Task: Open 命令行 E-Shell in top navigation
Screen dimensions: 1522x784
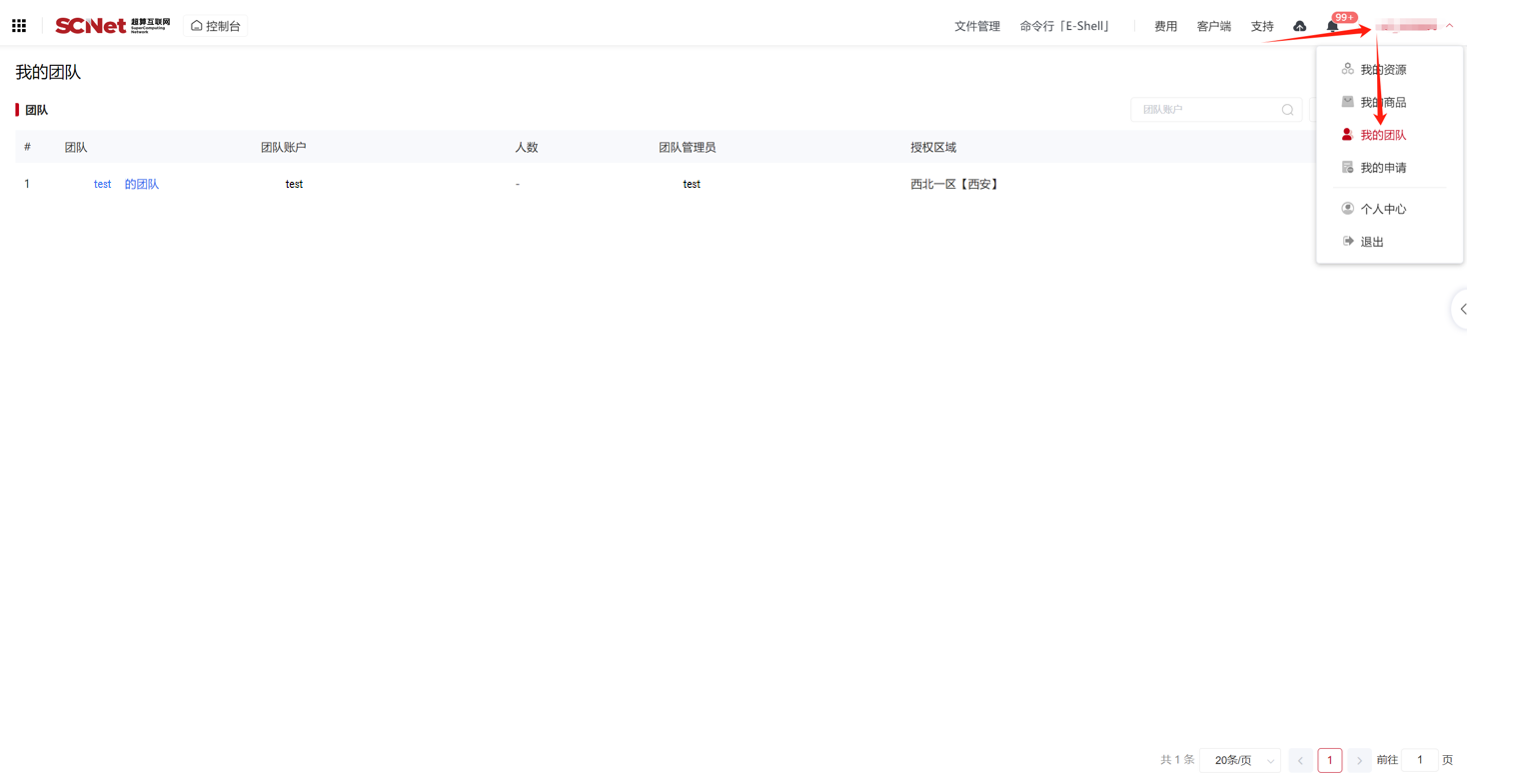Action: tap(1065, 27)
